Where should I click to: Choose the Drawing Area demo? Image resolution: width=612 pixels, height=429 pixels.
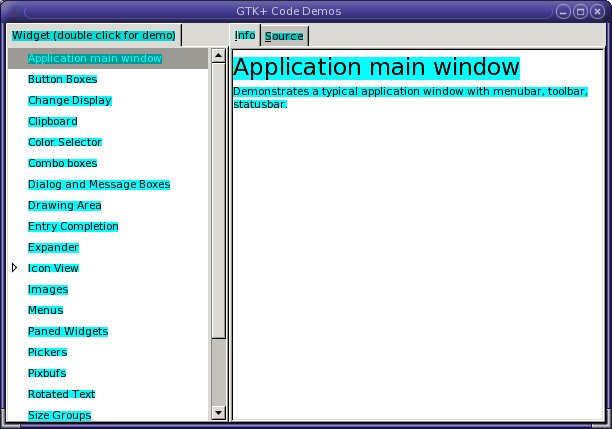coord(64,205)
